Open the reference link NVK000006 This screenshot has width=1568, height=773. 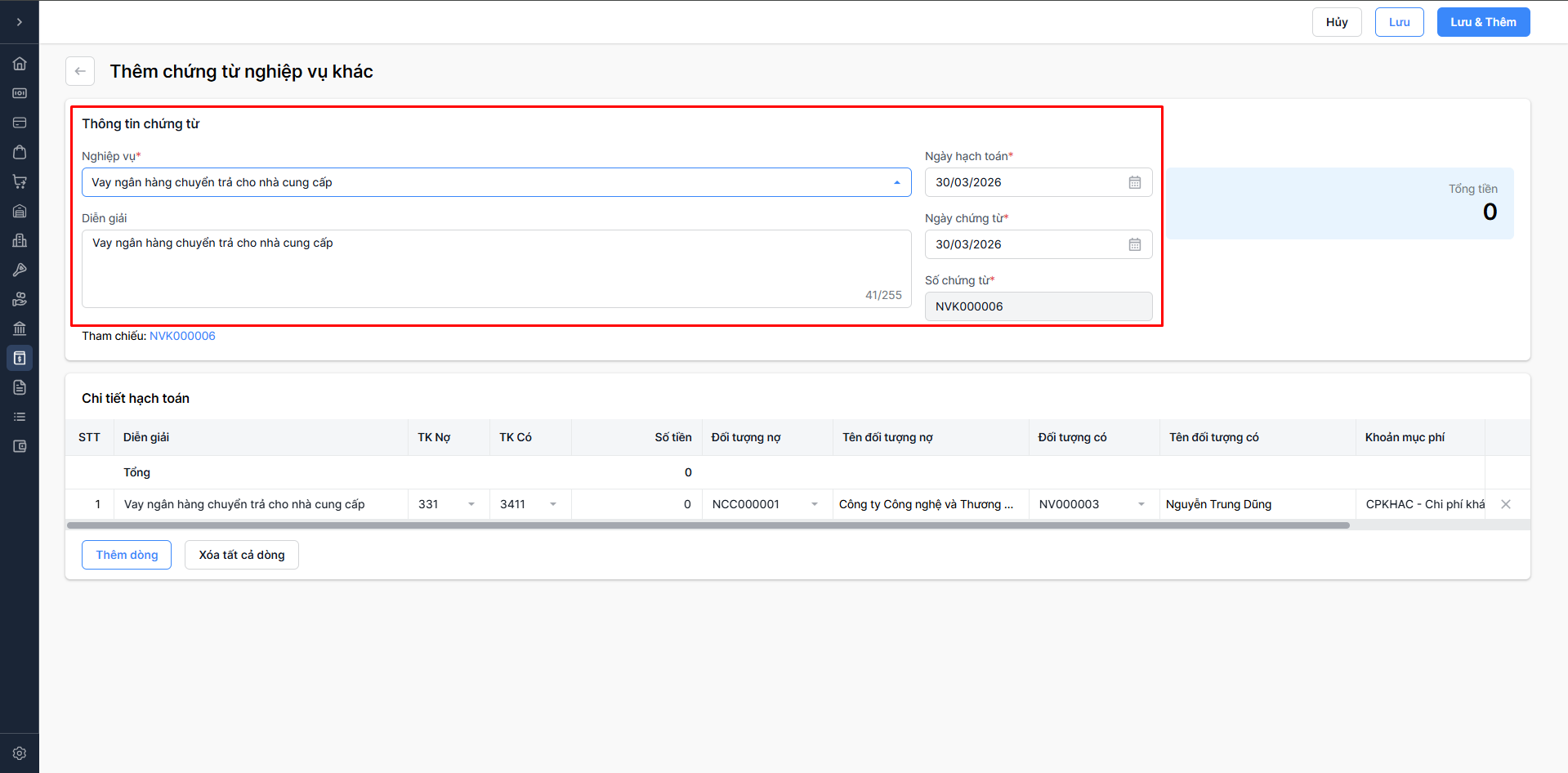point(182,336)
